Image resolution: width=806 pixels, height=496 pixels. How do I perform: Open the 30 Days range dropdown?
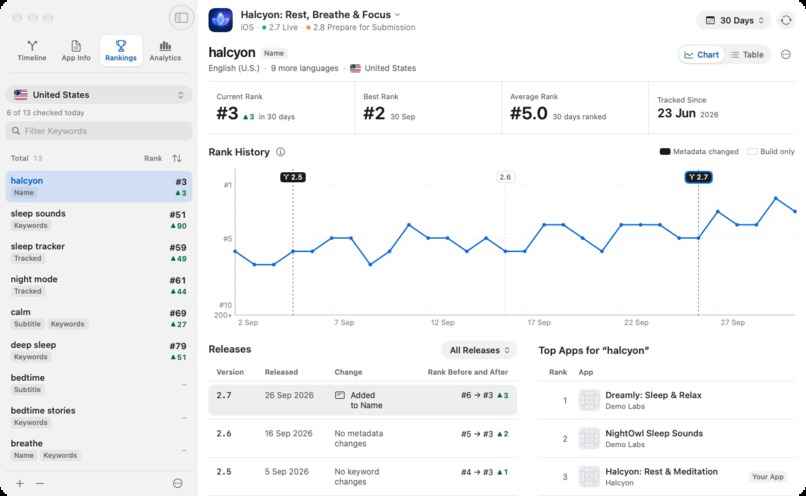(734, 20)
